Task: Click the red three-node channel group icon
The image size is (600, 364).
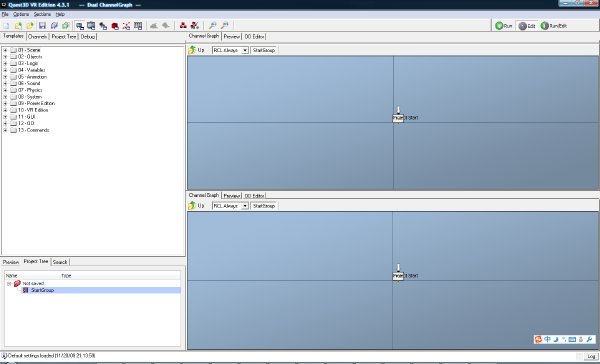Action: [x=183, y=26]
